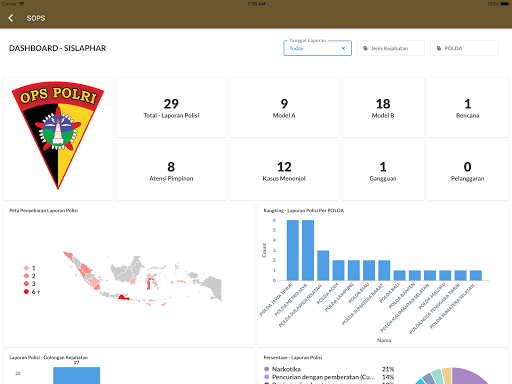The height and width of the screenshot is (384, 512).
Task: Click the Java region on the map
Action: click(124, 297)
